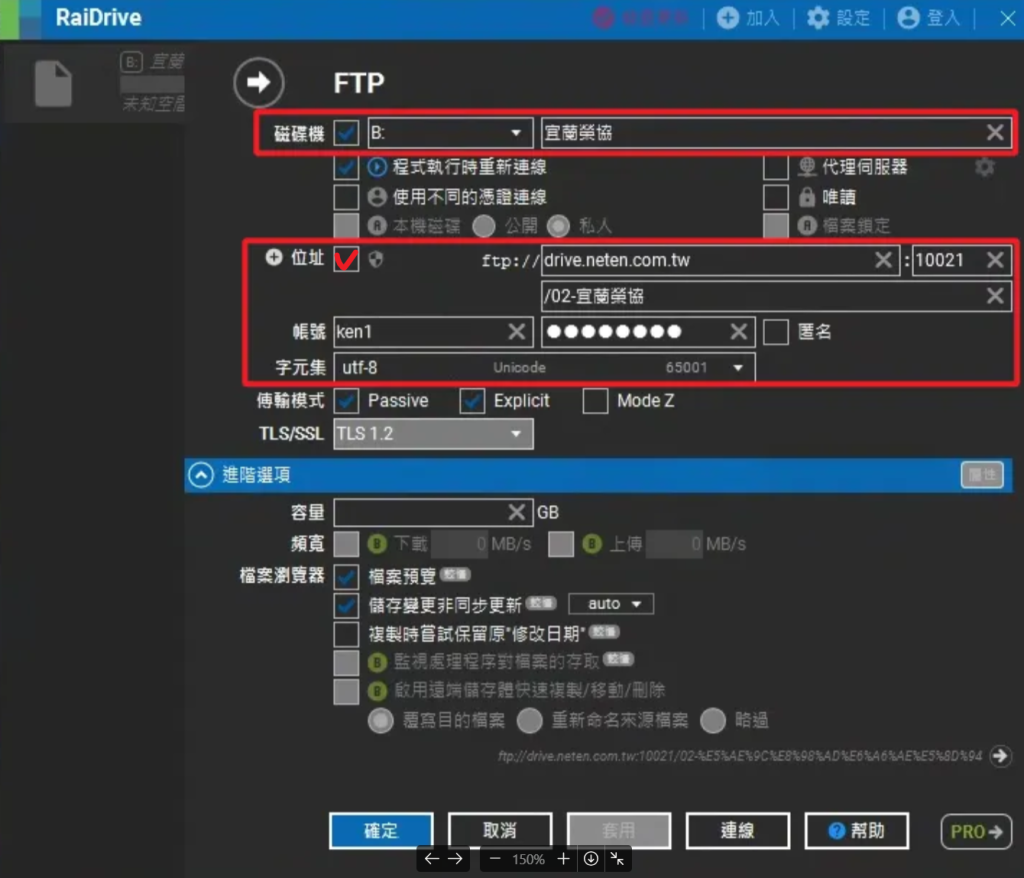This screenshot has width=1024, height=878.
Task: Clear the drive.neten.com.tw address field
Action: [x=884, y=260]
